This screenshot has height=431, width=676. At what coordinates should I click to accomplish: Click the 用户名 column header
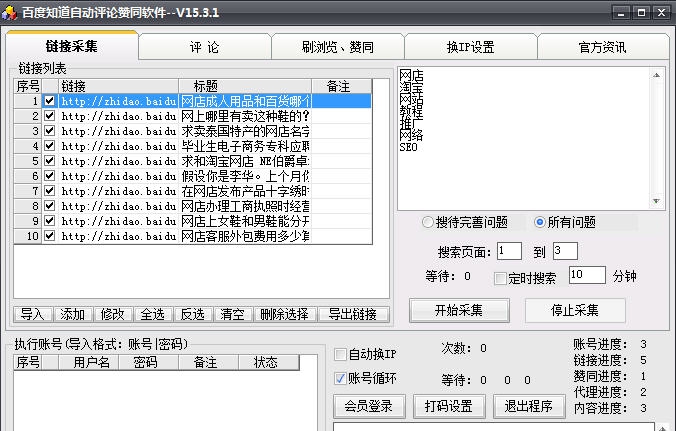pyautogui.click(x=88, y=362)
